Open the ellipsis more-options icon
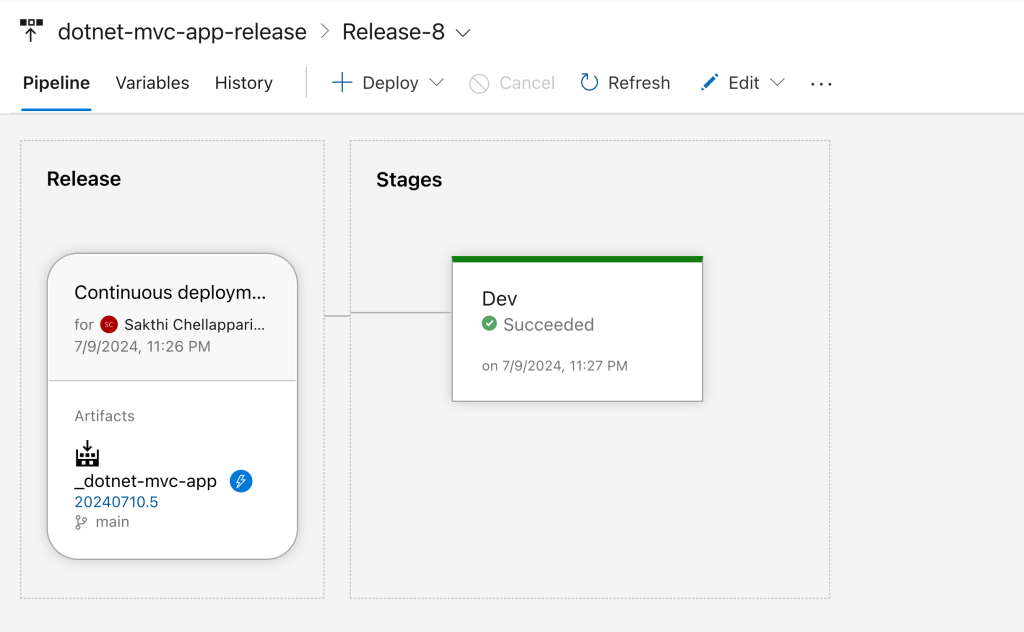 [x=821, y=84]
